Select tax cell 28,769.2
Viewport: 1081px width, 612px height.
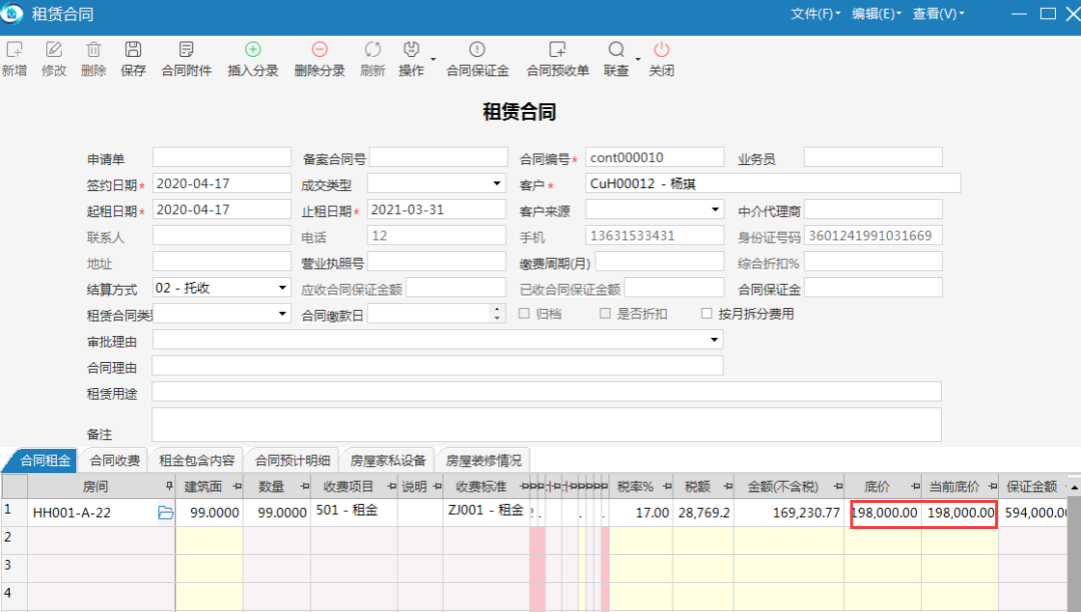[703, 513]
